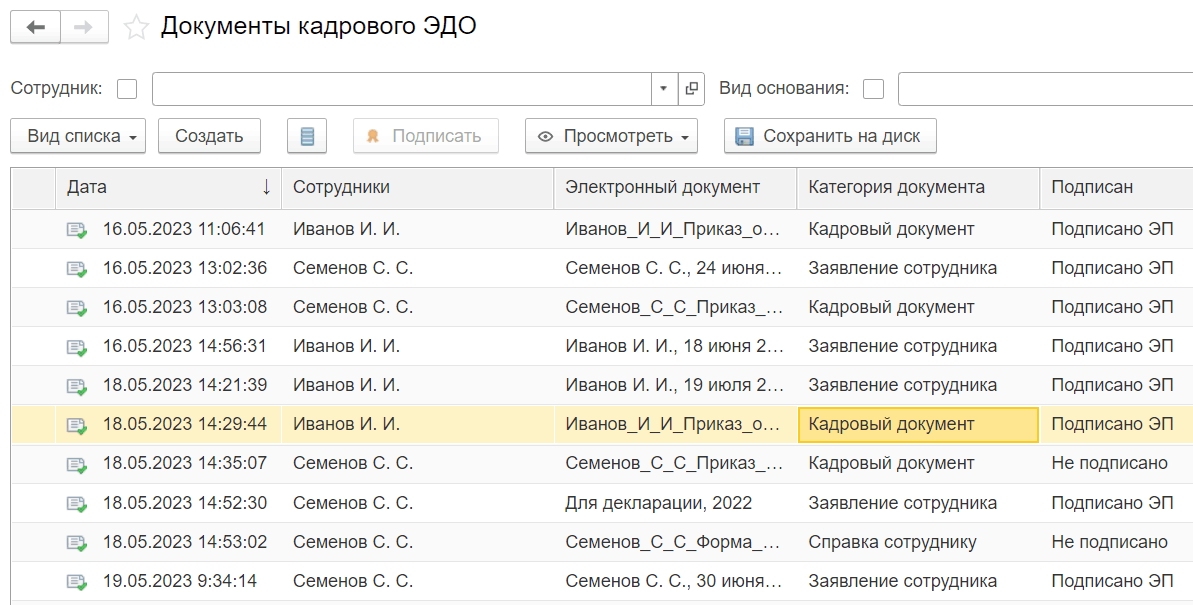
Task: Enable the Сотрудник filter checkbox
Action: [127, 89]
